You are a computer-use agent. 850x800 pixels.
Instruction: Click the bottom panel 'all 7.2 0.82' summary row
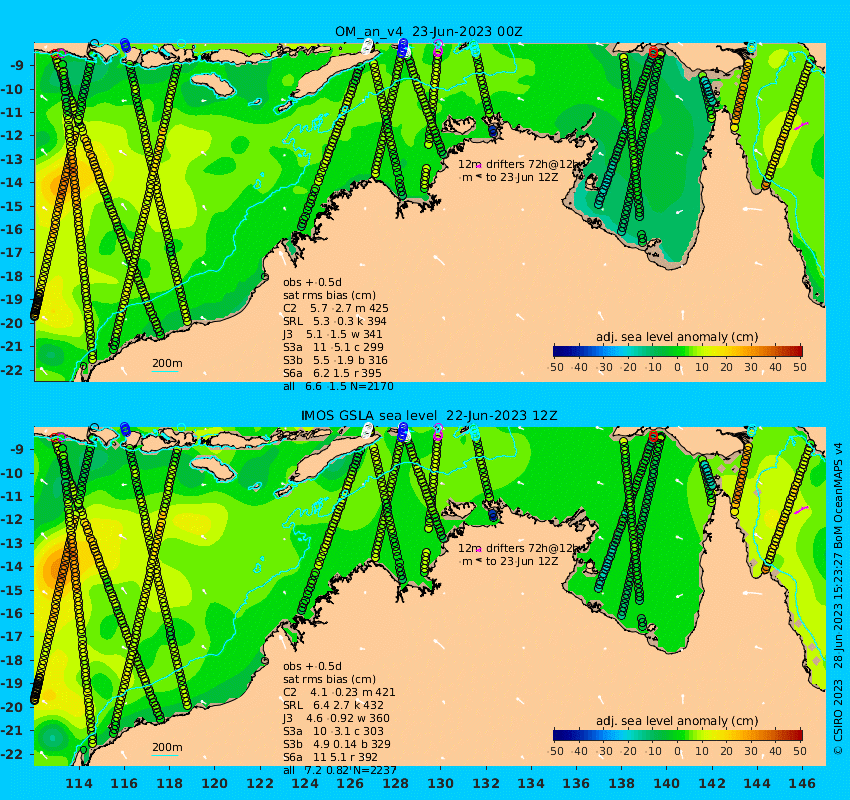(x=339, y=770)
